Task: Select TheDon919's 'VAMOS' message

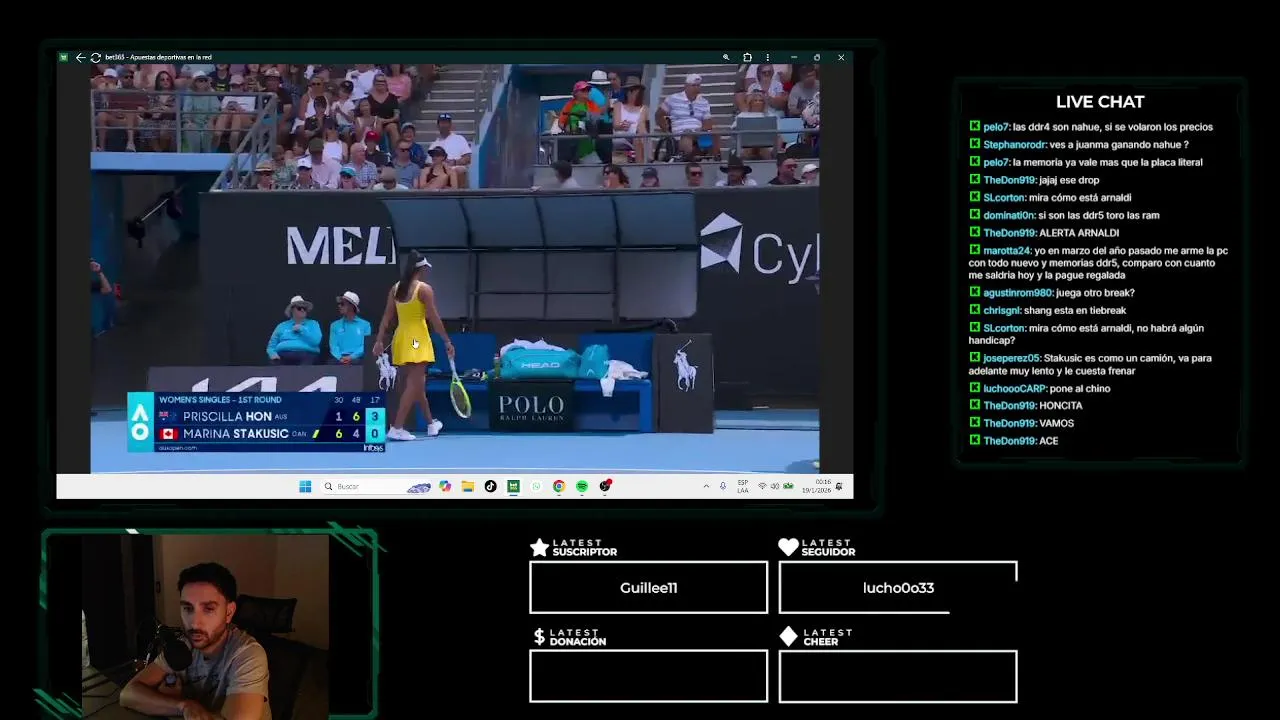Action: (x=1022, y=423)
